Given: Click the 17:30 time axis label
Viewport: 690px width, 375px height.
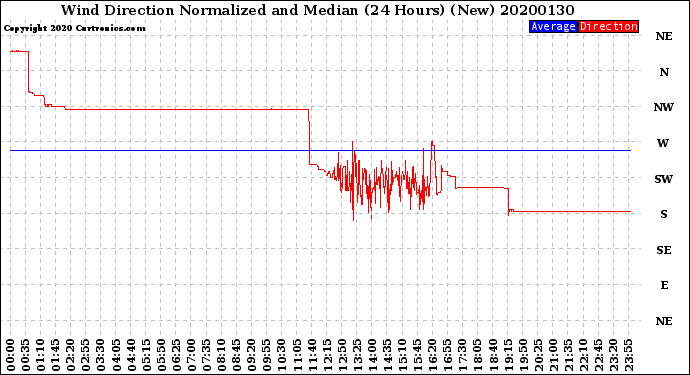Looking at the screenshot, I should (462, 355).
